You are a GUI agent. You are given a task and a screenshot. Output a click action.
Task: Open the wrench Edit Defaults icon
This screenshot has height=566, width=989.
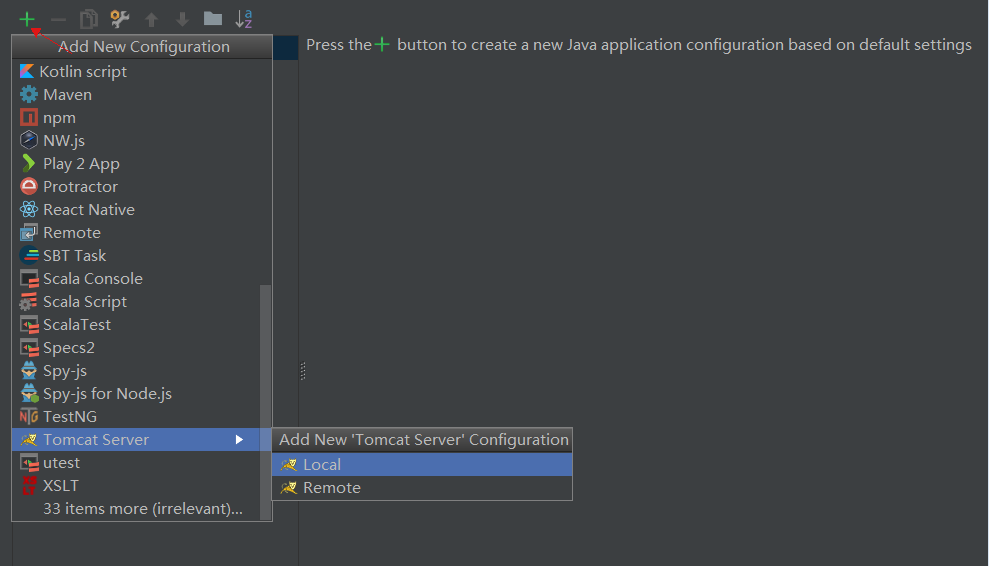[119, 19]
